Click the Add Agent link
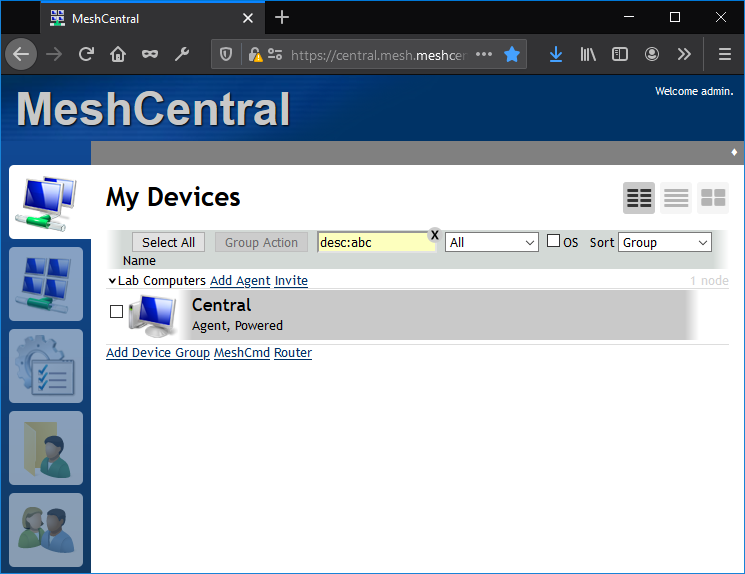This screenshot has height=574, width=745. (x=240, y=281)
